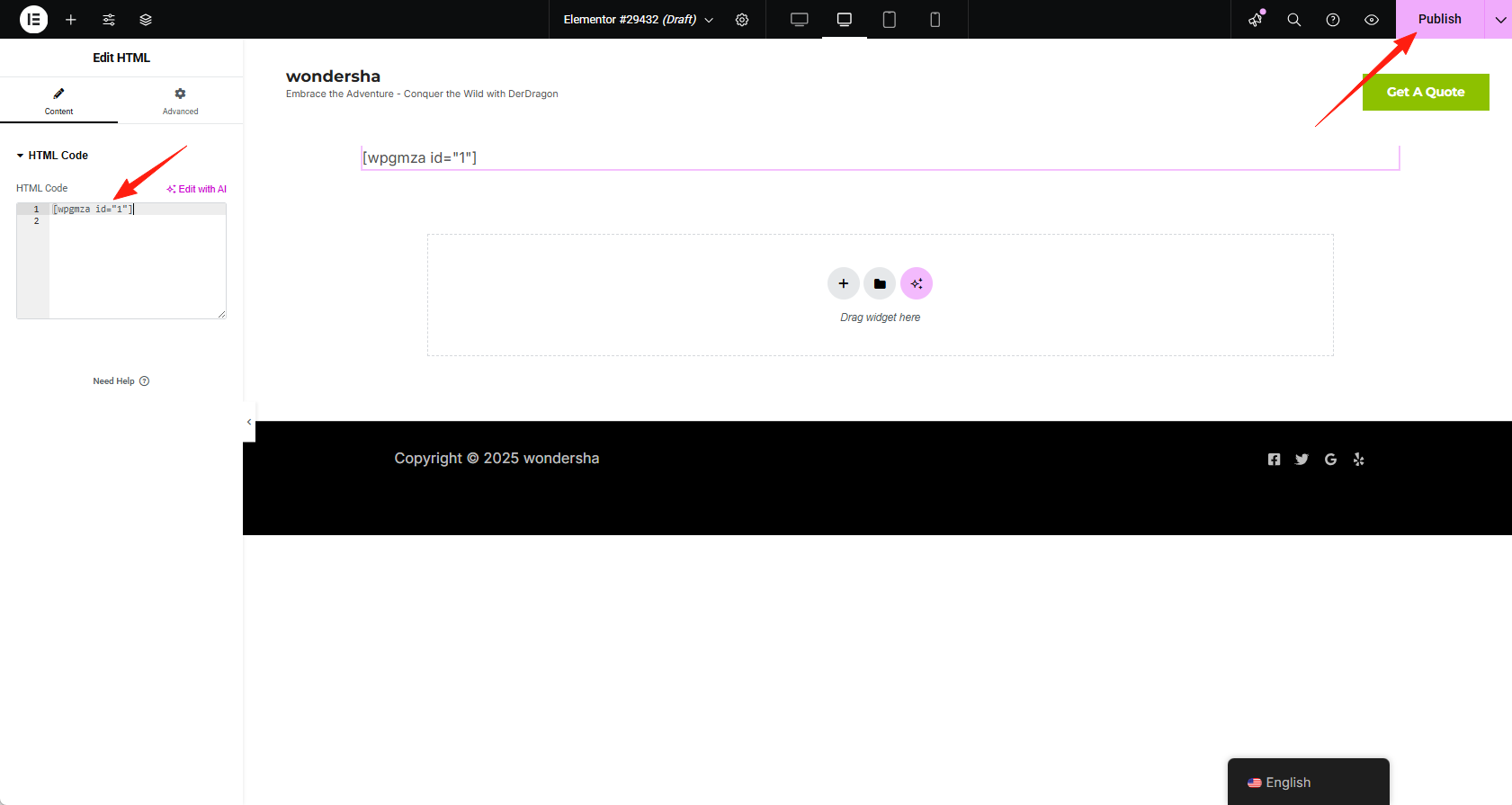Open the help question mark icon

tap(1333, 20)
